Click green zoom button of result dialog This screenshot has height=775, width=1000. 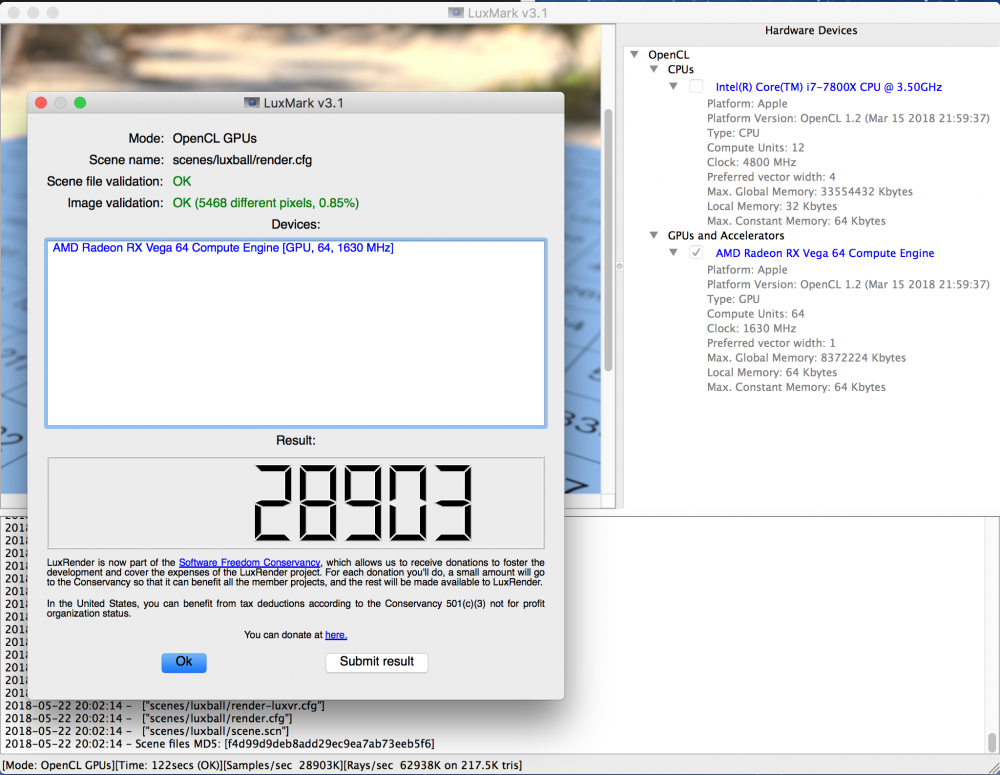(80, 103)
